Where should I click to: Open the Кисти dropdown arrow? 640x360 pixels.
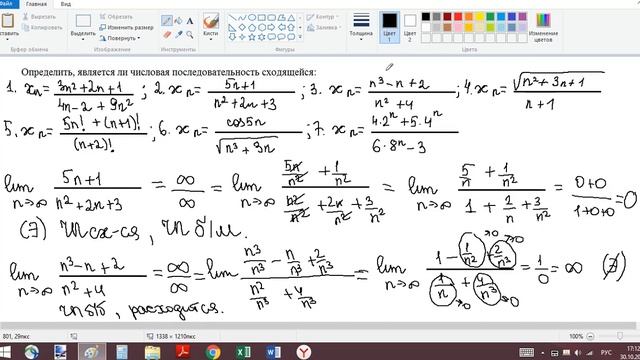tap(211, 39)
